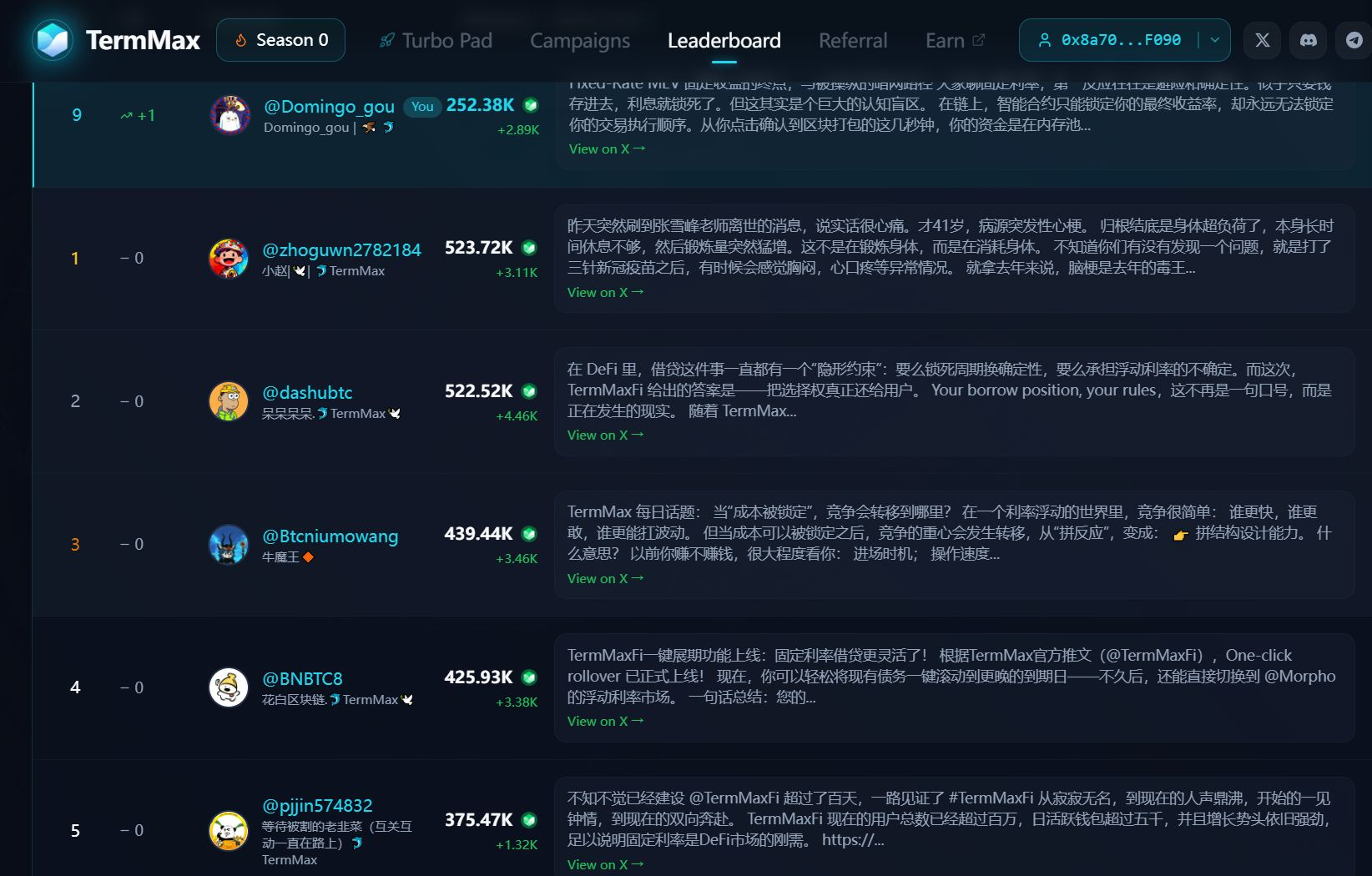Click the +4.46K gain value
This screenshot has width=1372, height=876.
pyautogui.click(x=517, y=415)
